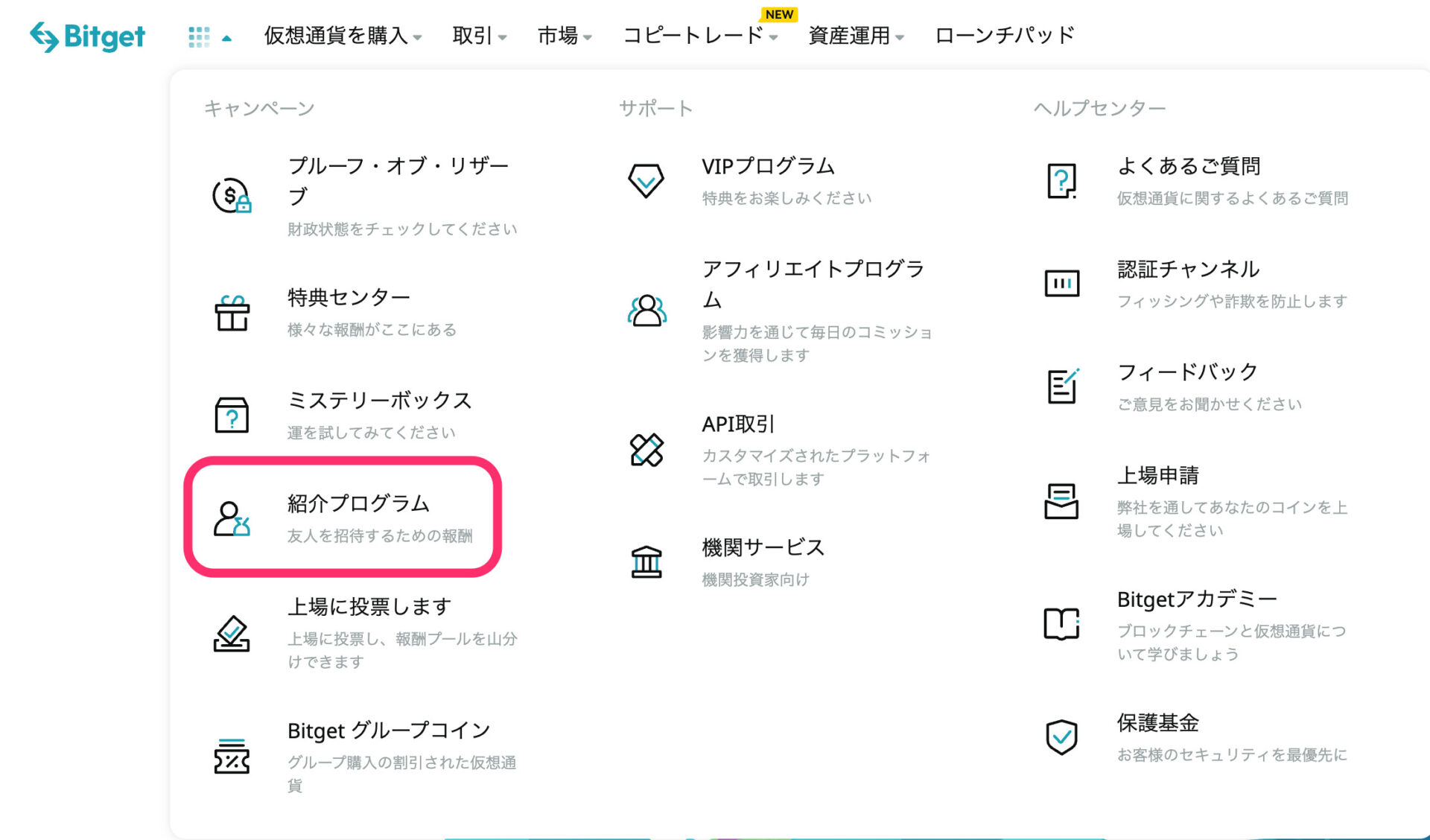Click the mystery box question-mark icon
This screenshot has height=840, width=1430.
[232, 415]
